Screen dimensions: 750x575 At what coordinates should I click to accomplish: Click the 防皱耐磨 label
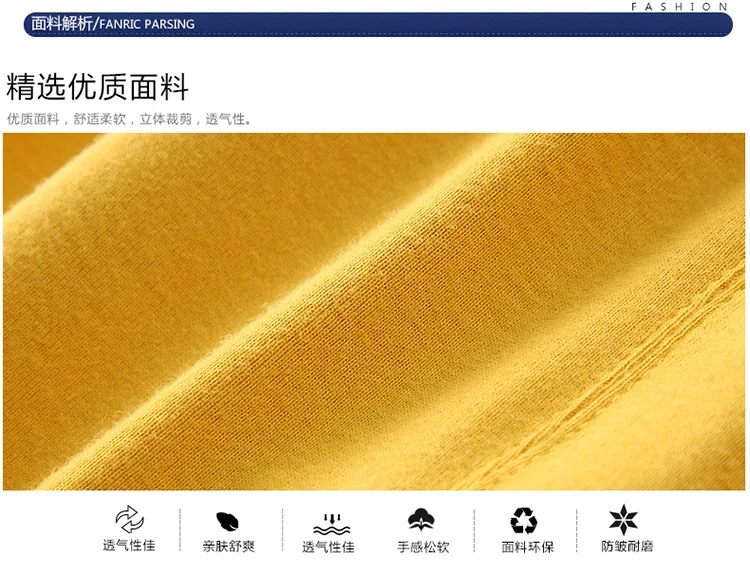click(x=627, y=546)
